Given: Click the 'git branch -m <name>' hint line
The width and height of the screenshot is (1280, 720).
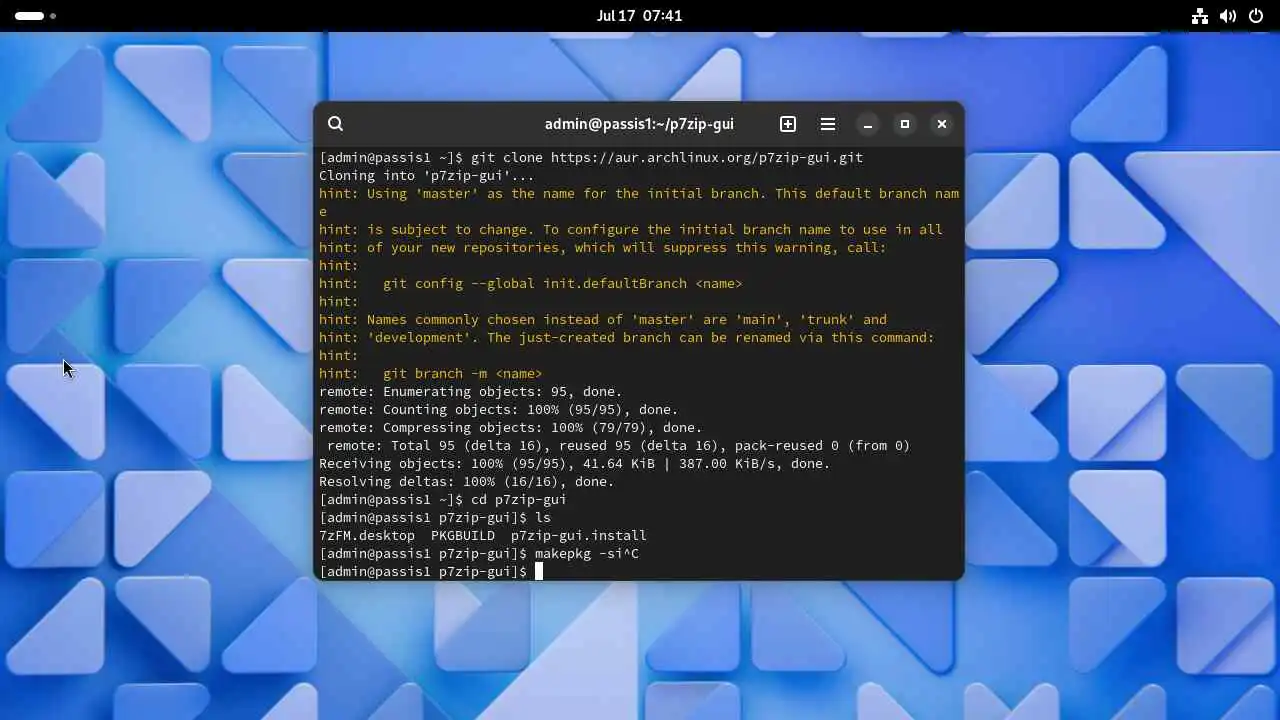Looking at the screenshot, I should click(x=431, y=374).
